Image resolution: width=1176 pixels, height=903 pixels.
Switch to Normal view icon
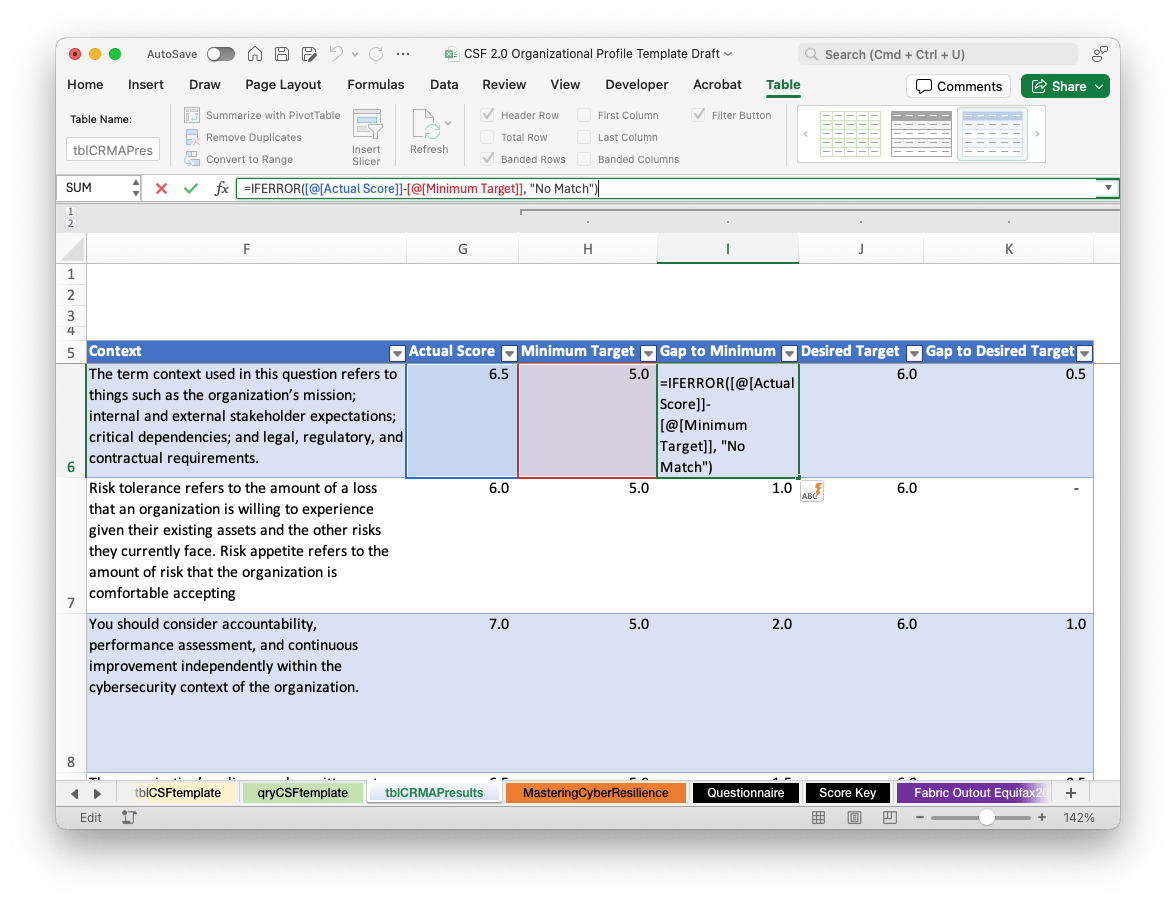819,818
